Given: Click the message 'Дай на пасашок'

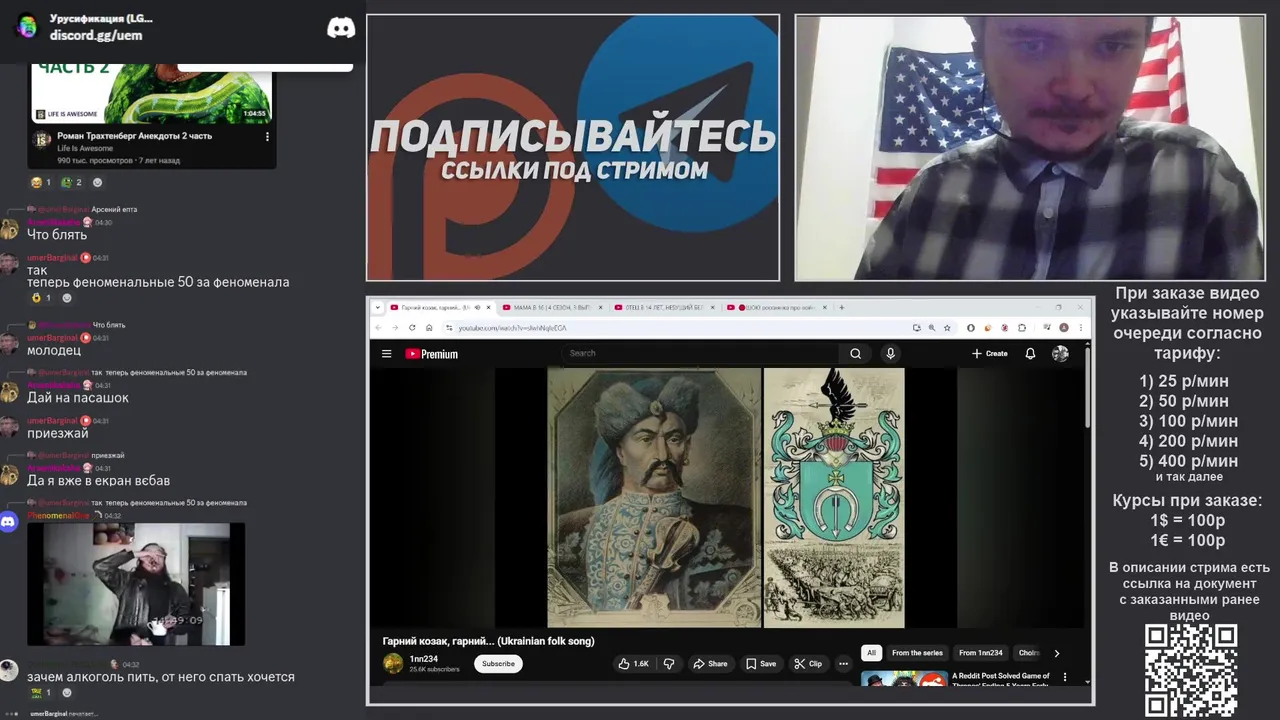Looking at the screenshot, I should [x=78, y=398].
